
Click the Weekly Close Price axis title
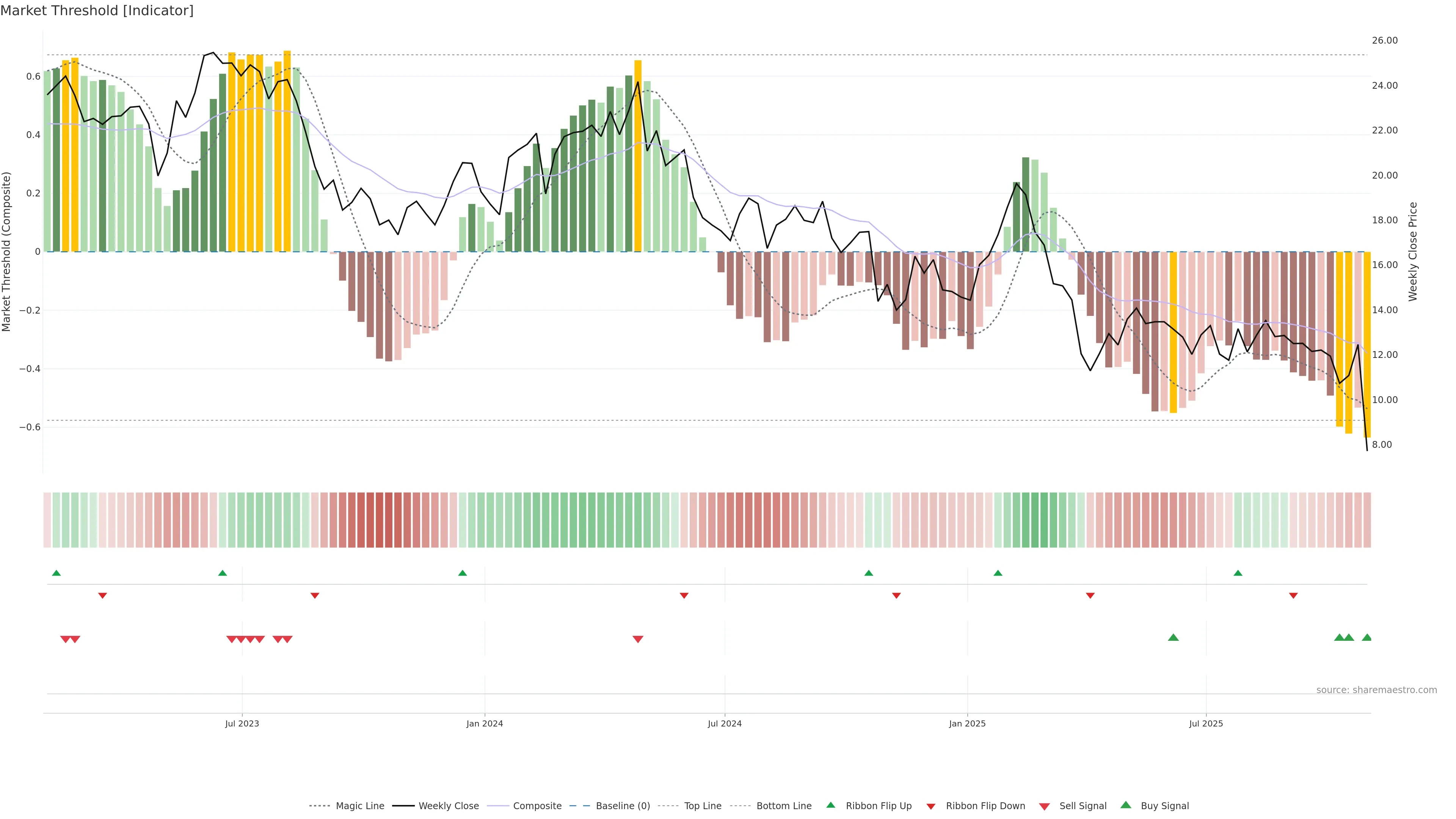(x=1412, y=251)
